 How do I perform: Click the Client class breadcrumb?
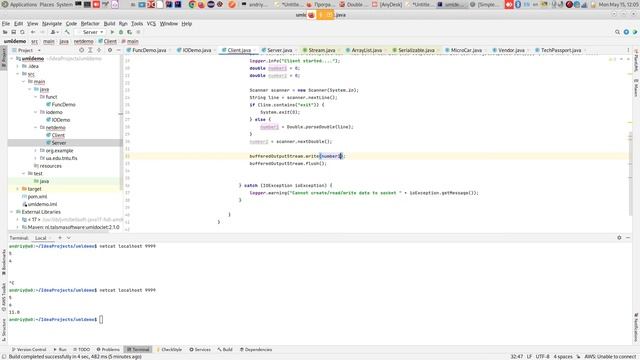[x=107, y=41]
